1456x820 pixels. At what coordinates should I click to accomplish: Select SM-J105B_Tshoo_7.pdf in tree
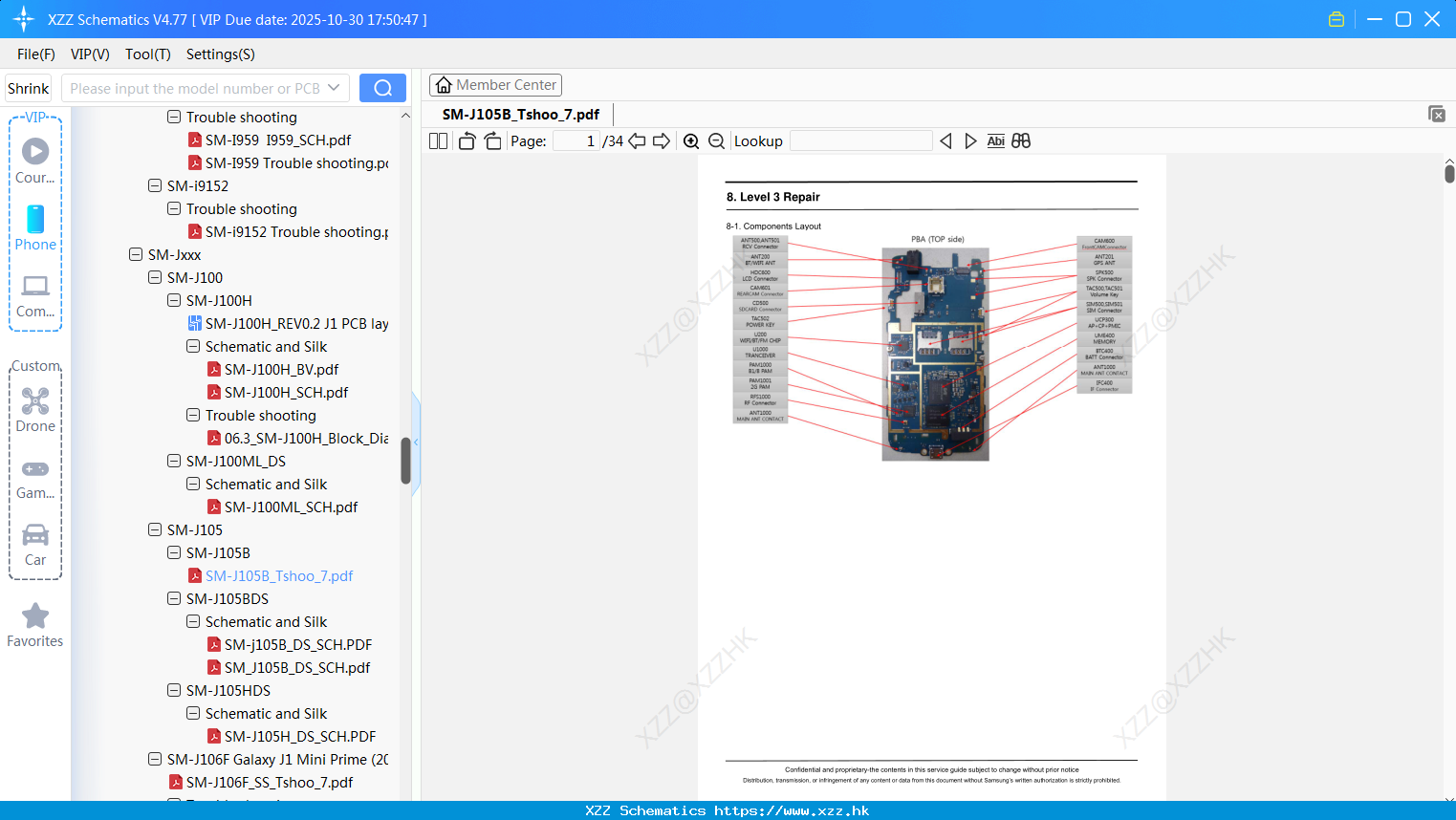pos(271,576)
